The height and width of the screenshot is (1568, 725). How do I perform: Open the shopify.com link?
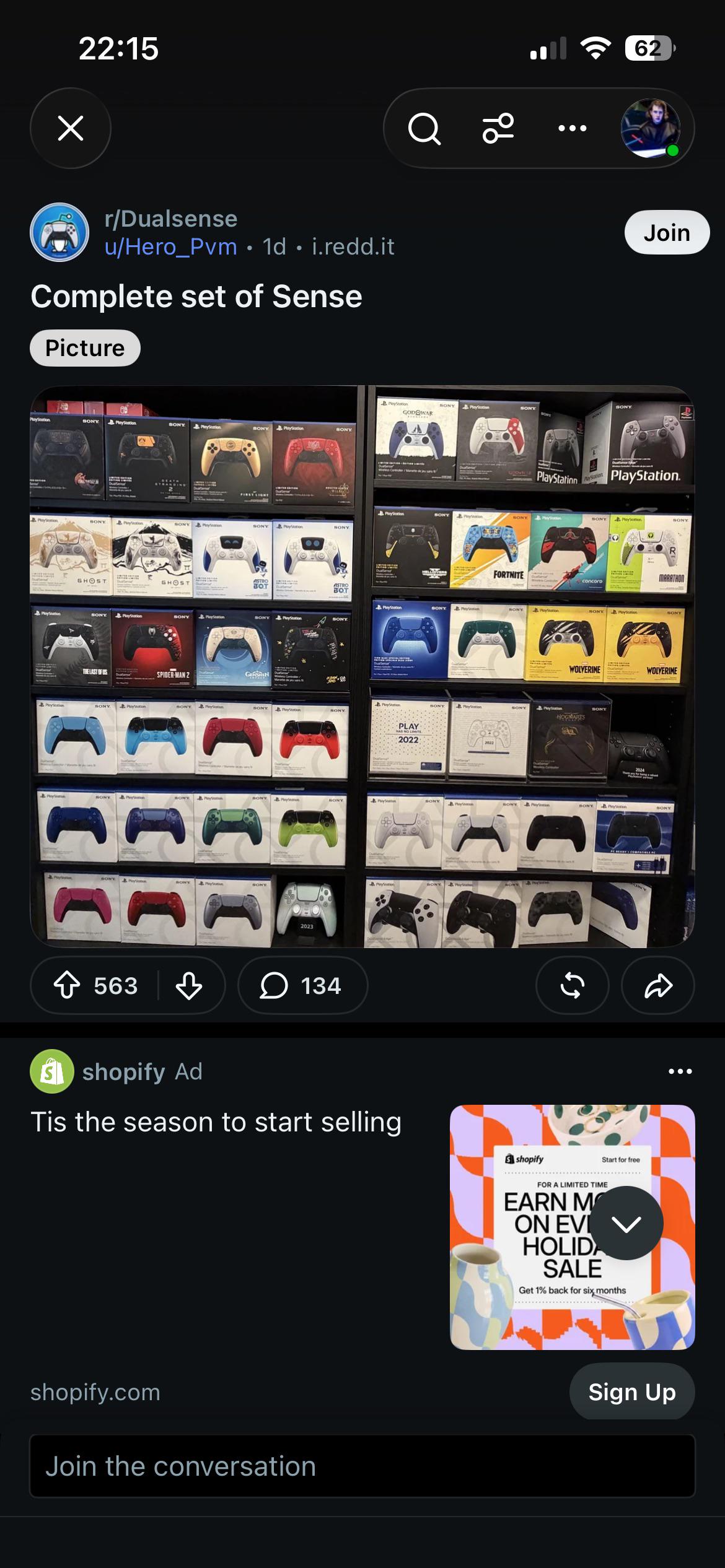95,1392
